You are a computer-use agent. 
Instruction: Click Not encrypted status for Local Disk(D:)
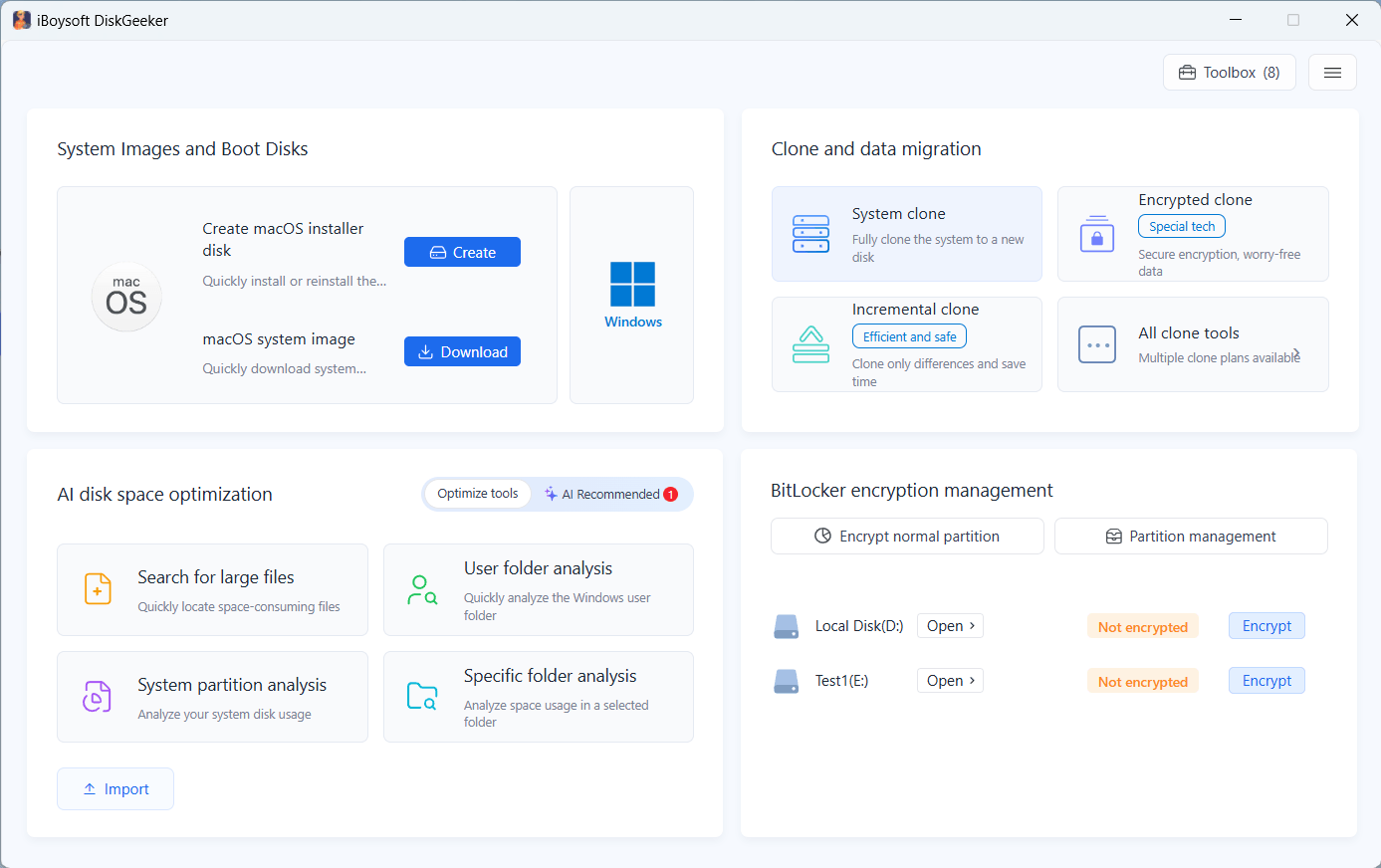click(x=1143, y=627)
